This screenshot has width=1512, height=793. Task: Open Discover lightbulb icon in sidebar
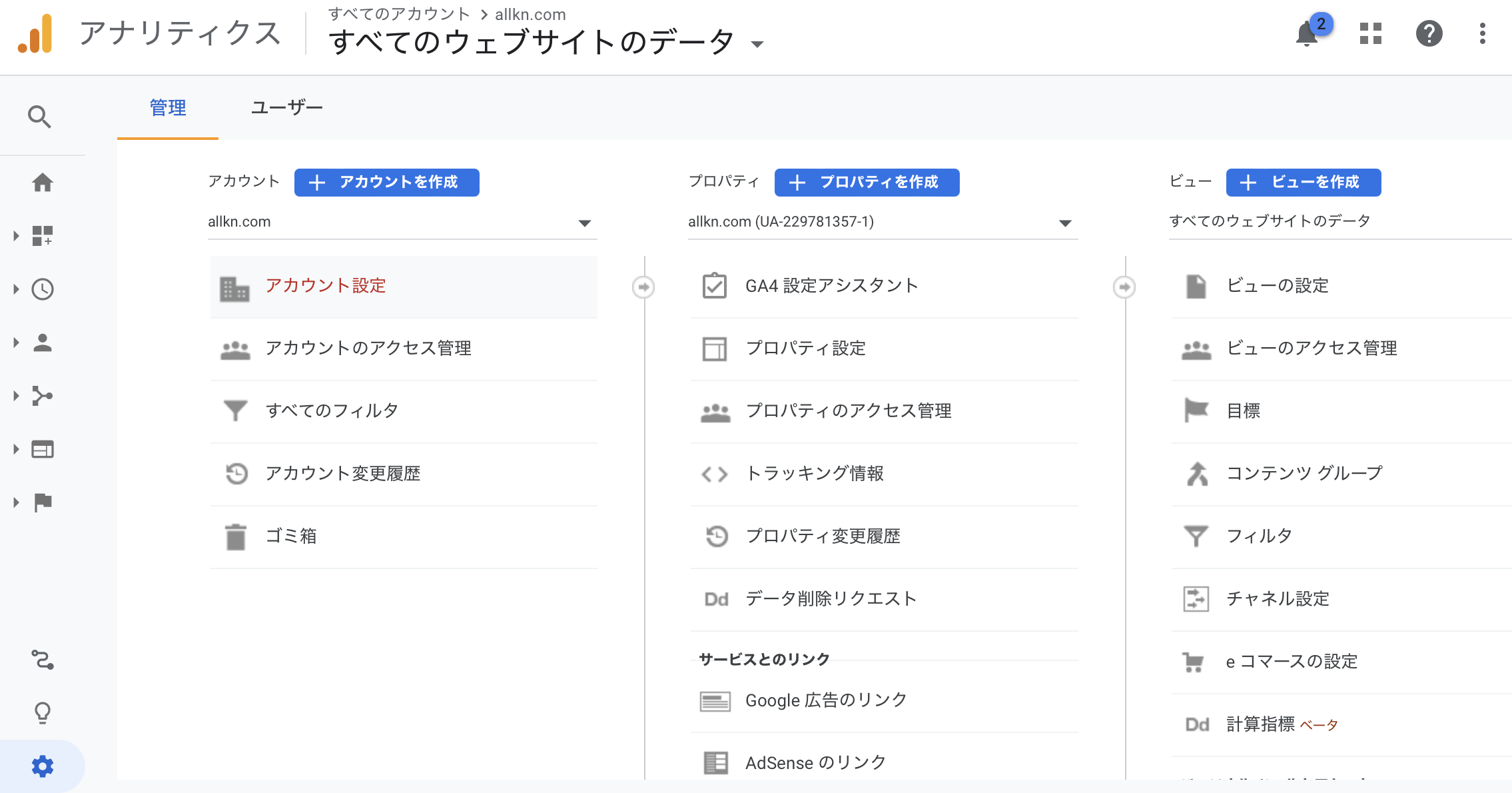click(x=43, y=713)
